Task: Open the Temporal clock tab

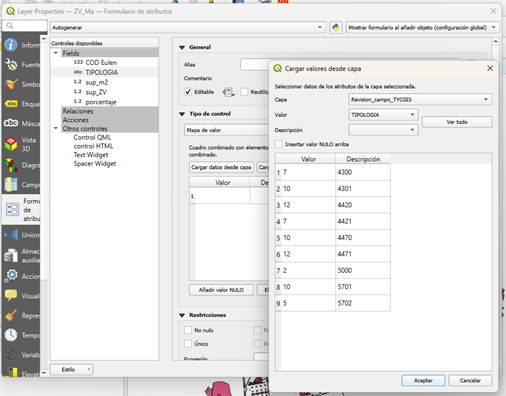Action: 11,335
